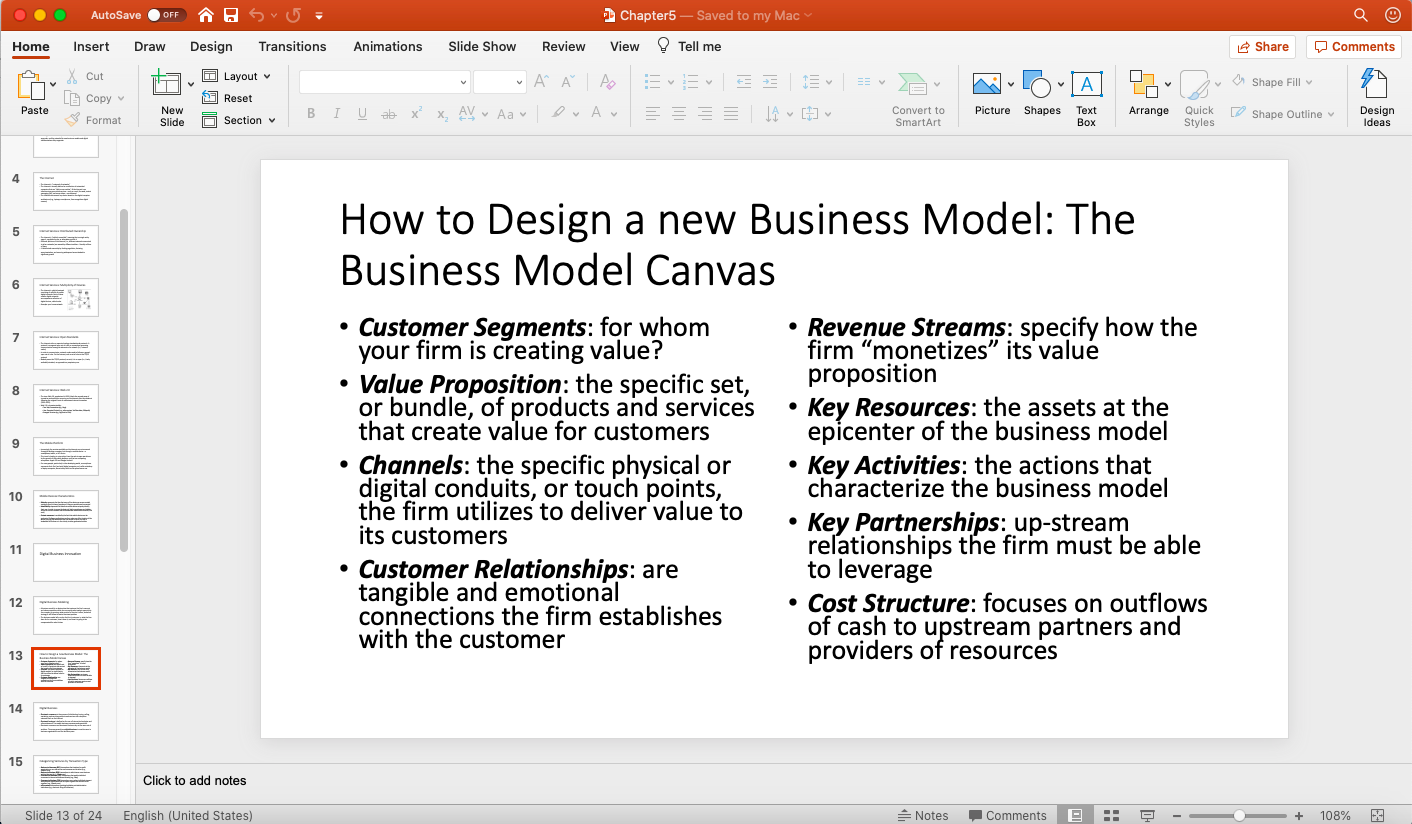
Task: Open the Transitions tab
Action: pos(292,46)
